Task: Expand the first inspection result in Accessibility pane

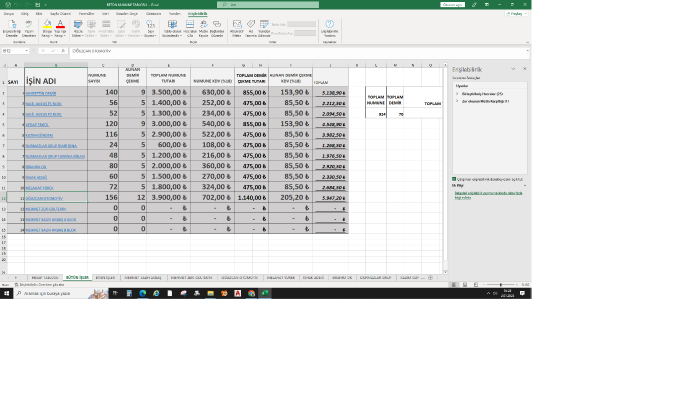Action: (x=457, y=94)
